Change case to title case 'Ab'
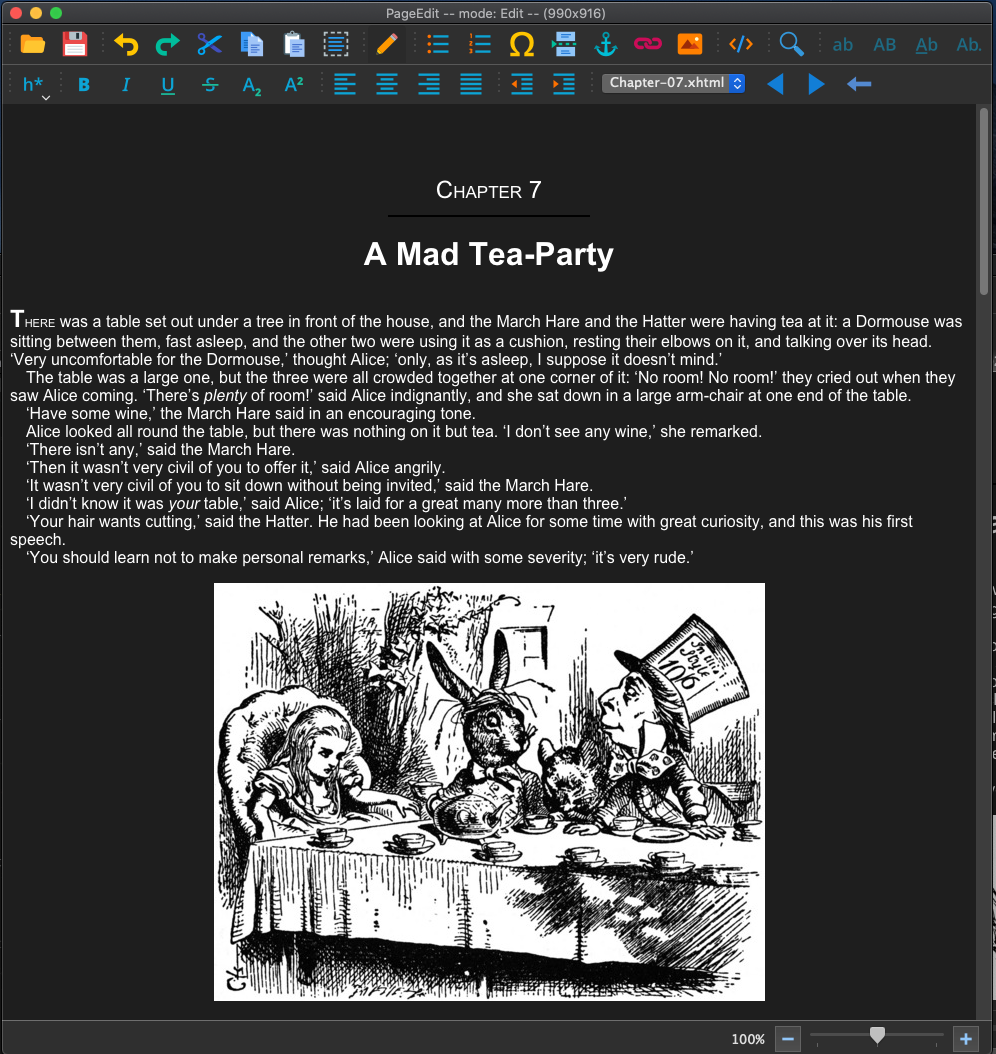996x1054 pixels. coord(926,45)
